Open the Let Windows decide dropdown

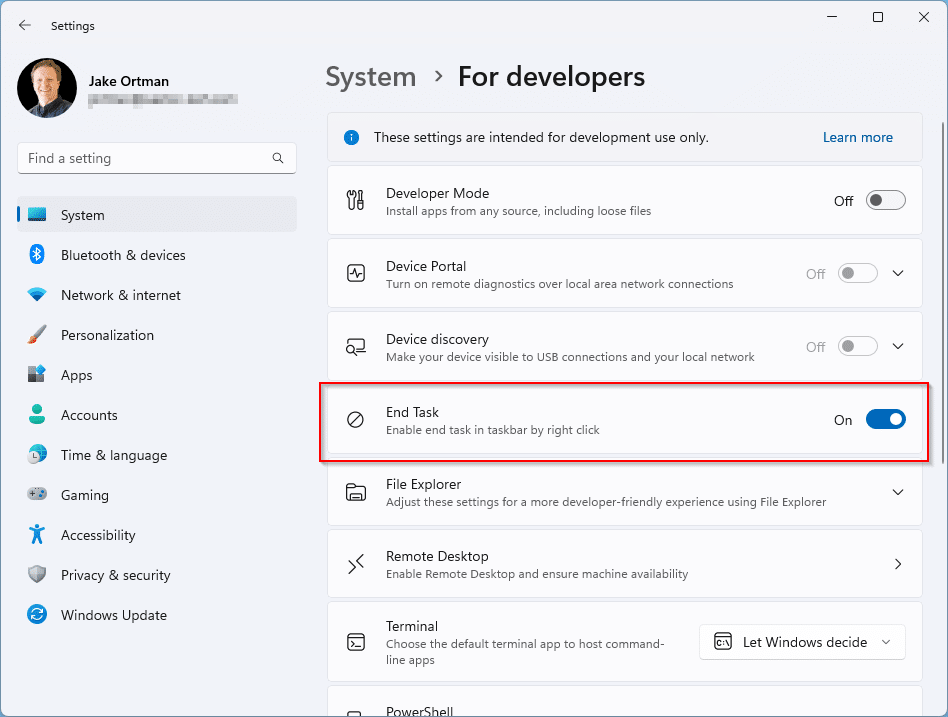[x=802, y=642]
